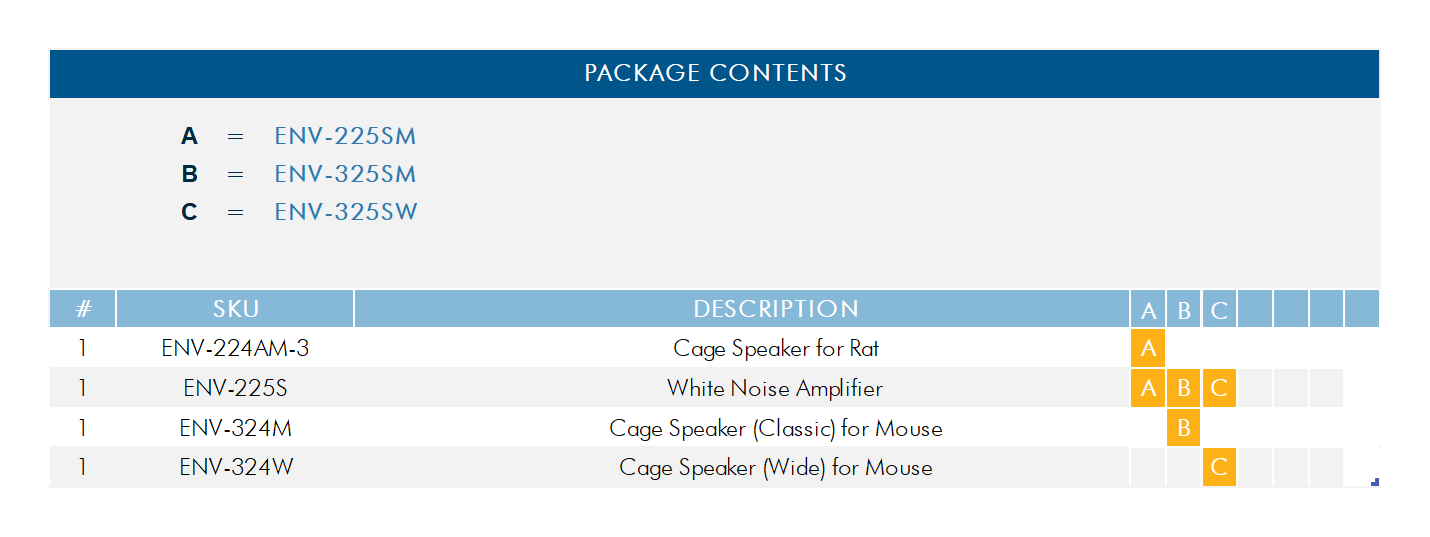1430x537 pixels.
Task: Click Cage Speaker (Wide) for Mouse text
Action: tap(775, 467)
